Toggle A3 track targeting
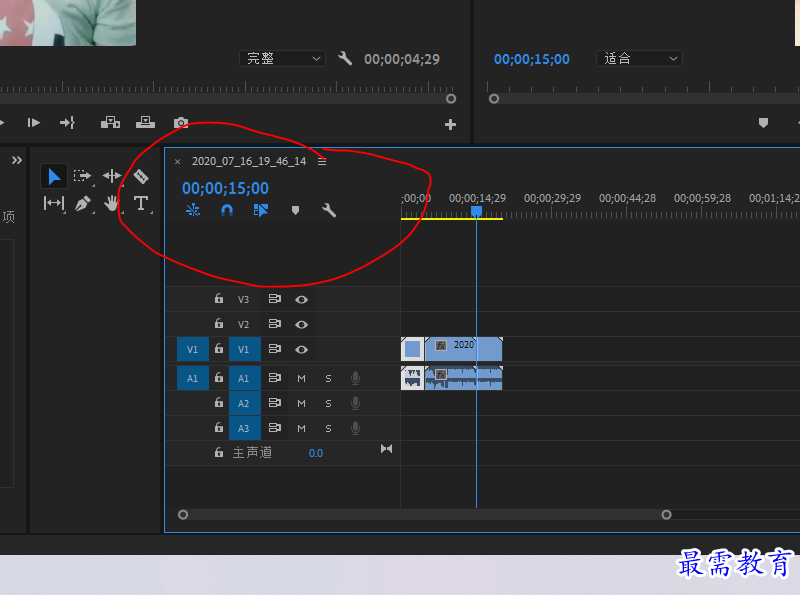 click(x=244, y=428)
